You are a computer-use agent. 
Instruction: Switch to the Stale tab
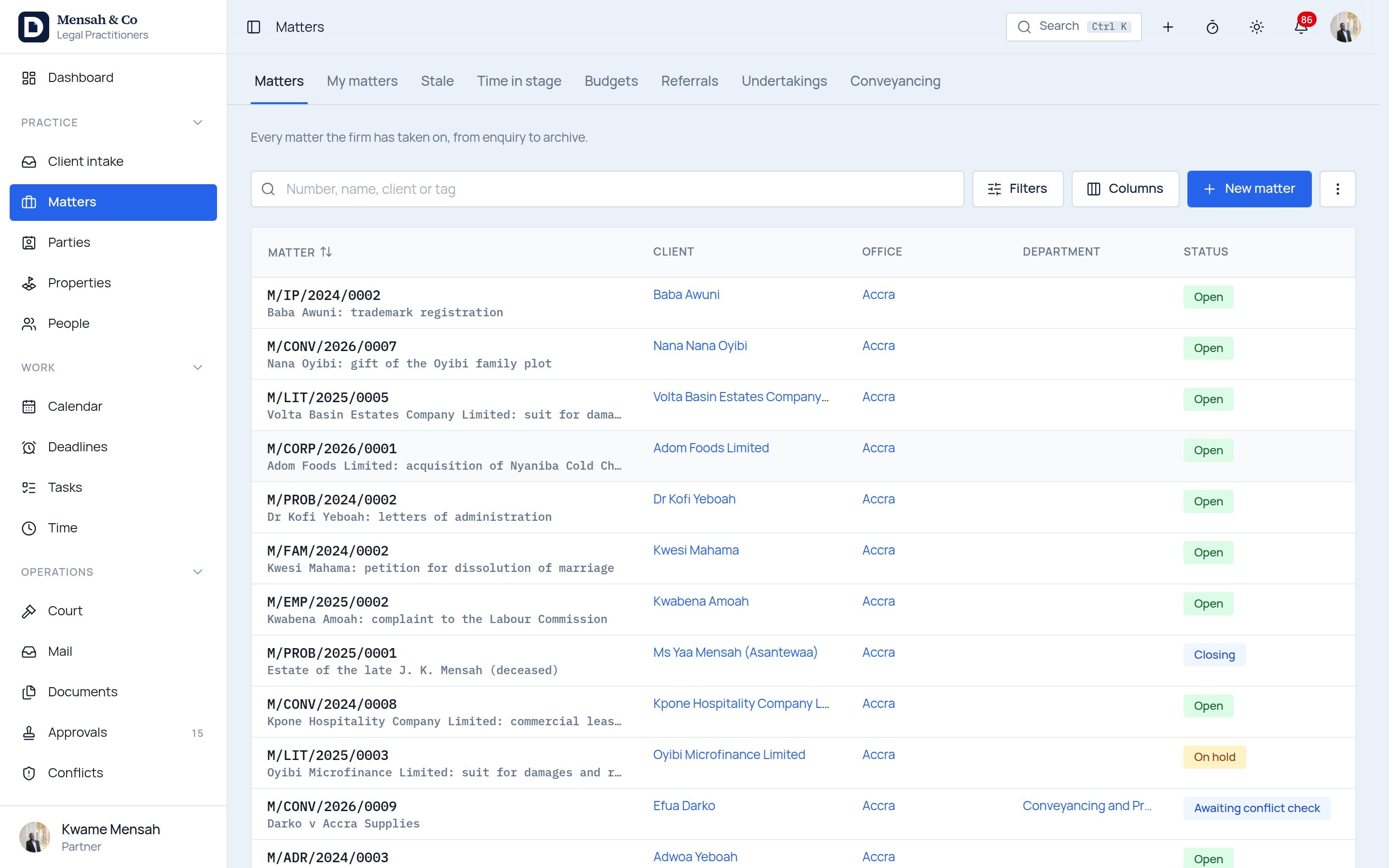tap(437, 81)
